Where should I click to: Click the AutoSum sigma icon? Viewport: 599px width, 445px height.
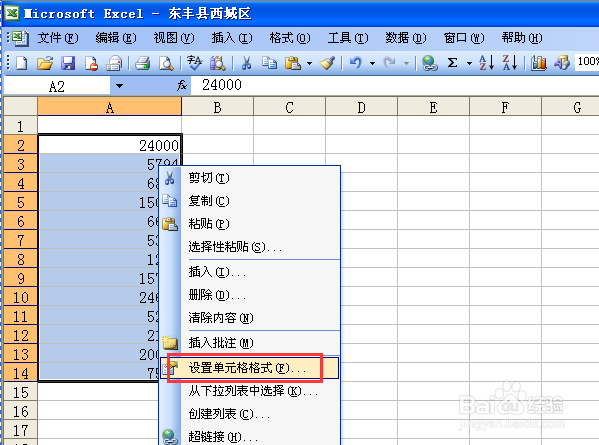coord(452,63)
